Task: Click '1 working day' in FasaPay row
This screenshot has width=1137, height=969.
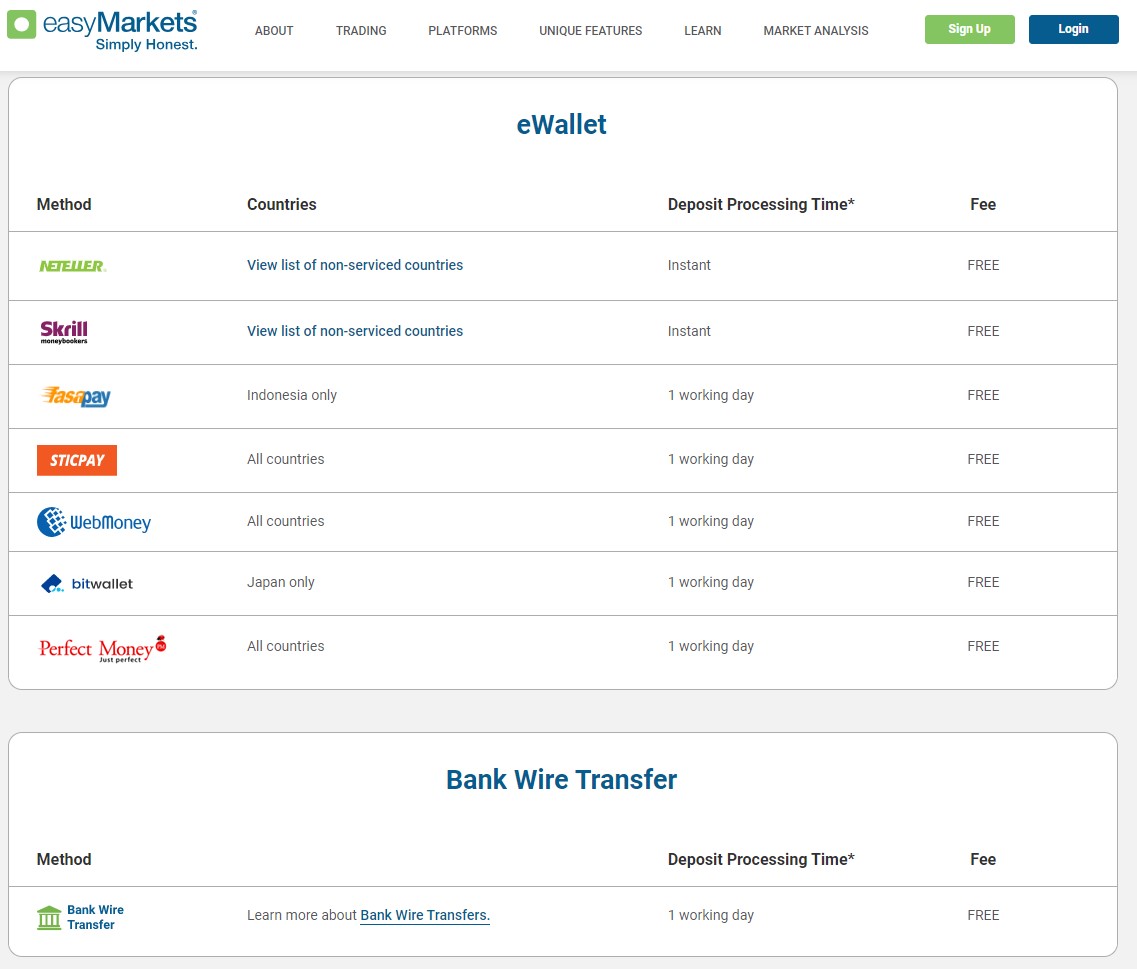Action: coord(711,395)
